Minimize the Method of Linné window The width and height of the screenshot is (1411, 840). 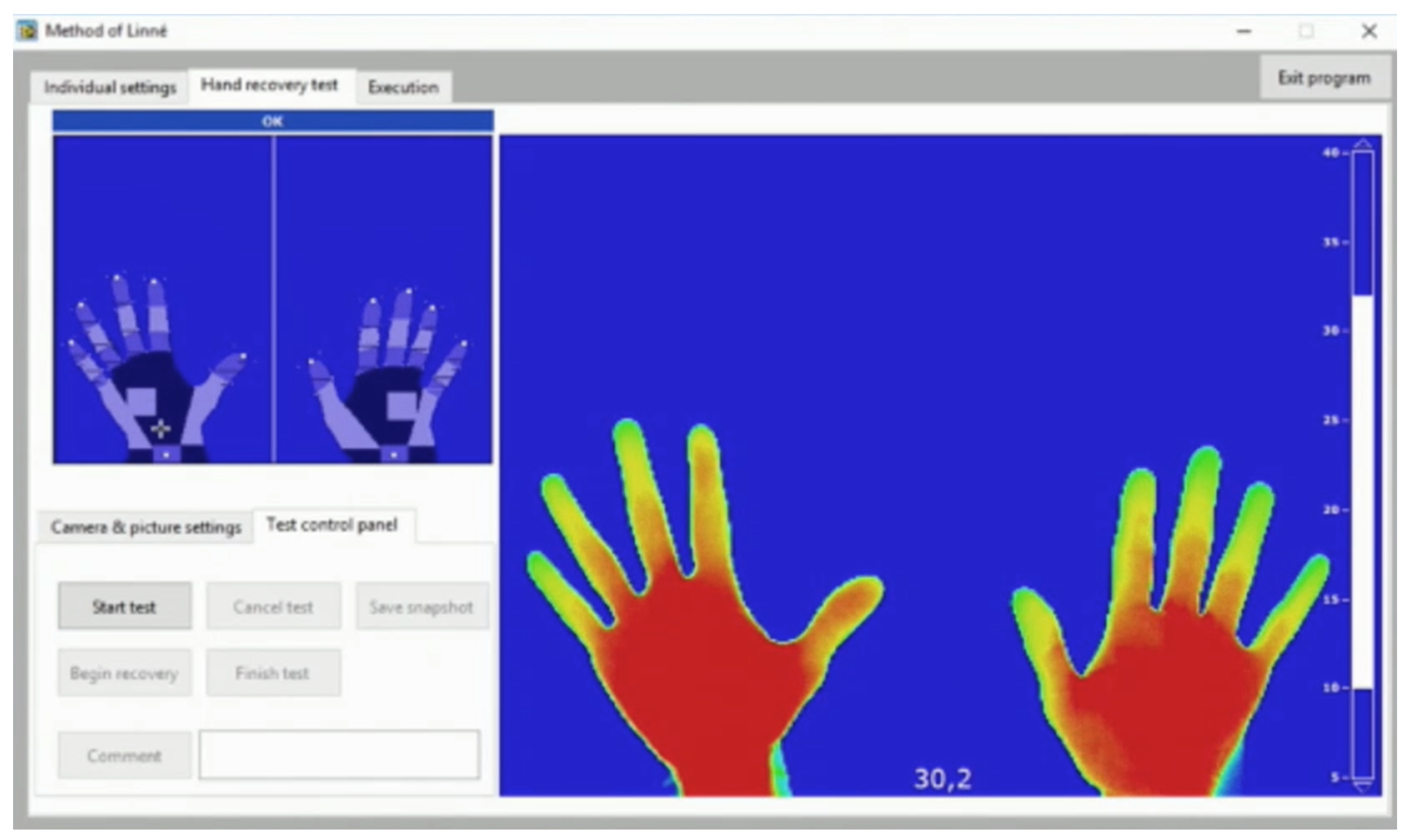(x=1244, y=31)
